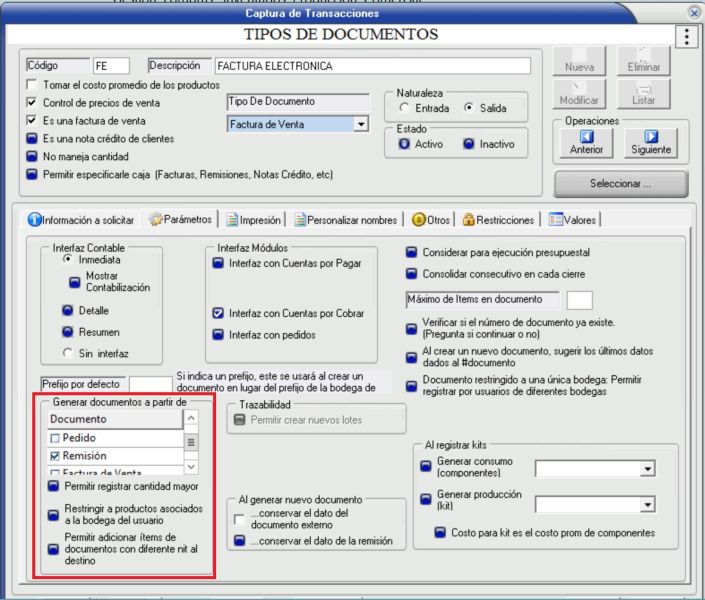705x600 pixels.
Task: Open the 'Factura de Venta' dropdown
Action: tap(360, 124)
